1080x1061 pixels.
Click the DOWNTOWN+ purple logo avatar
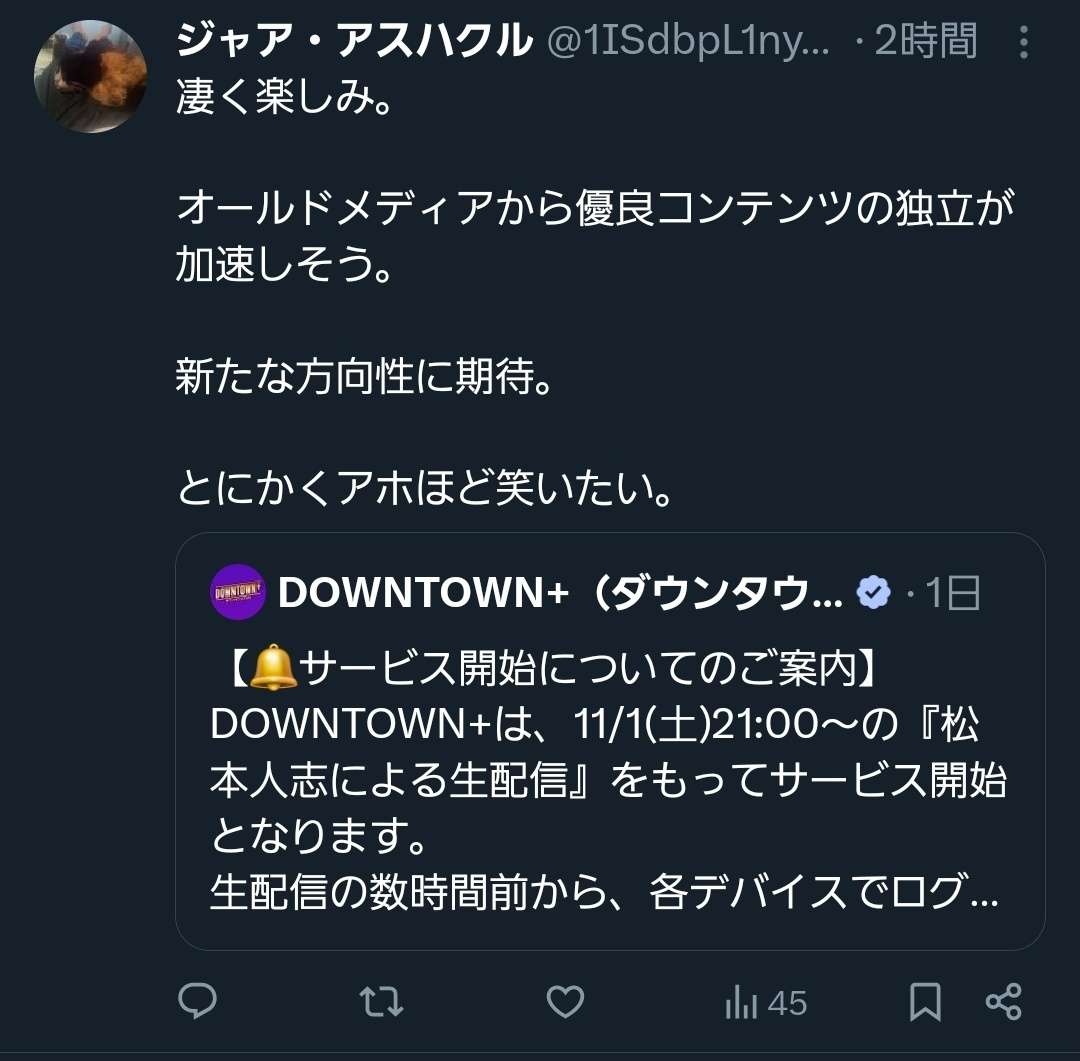point(238,592)
